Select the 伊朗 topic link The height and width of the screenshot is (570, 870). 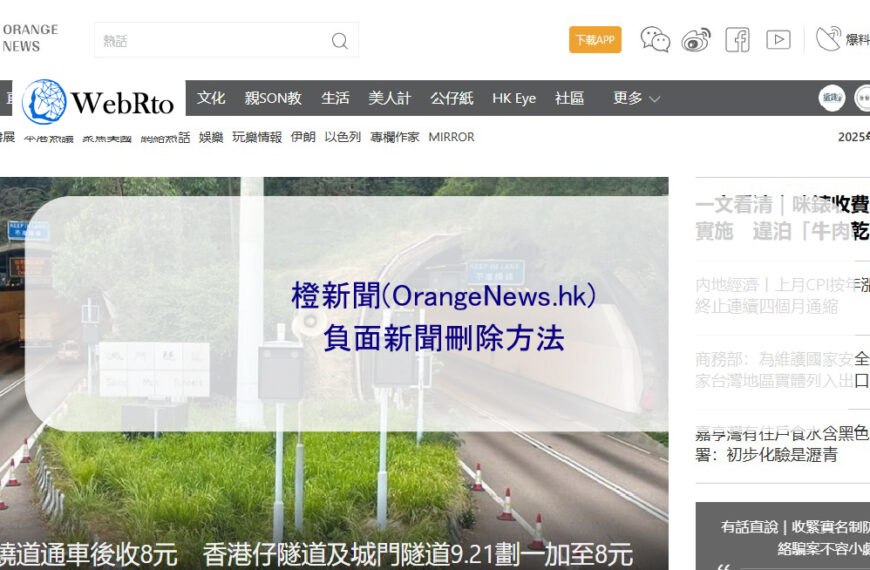(x=303, y=137)
